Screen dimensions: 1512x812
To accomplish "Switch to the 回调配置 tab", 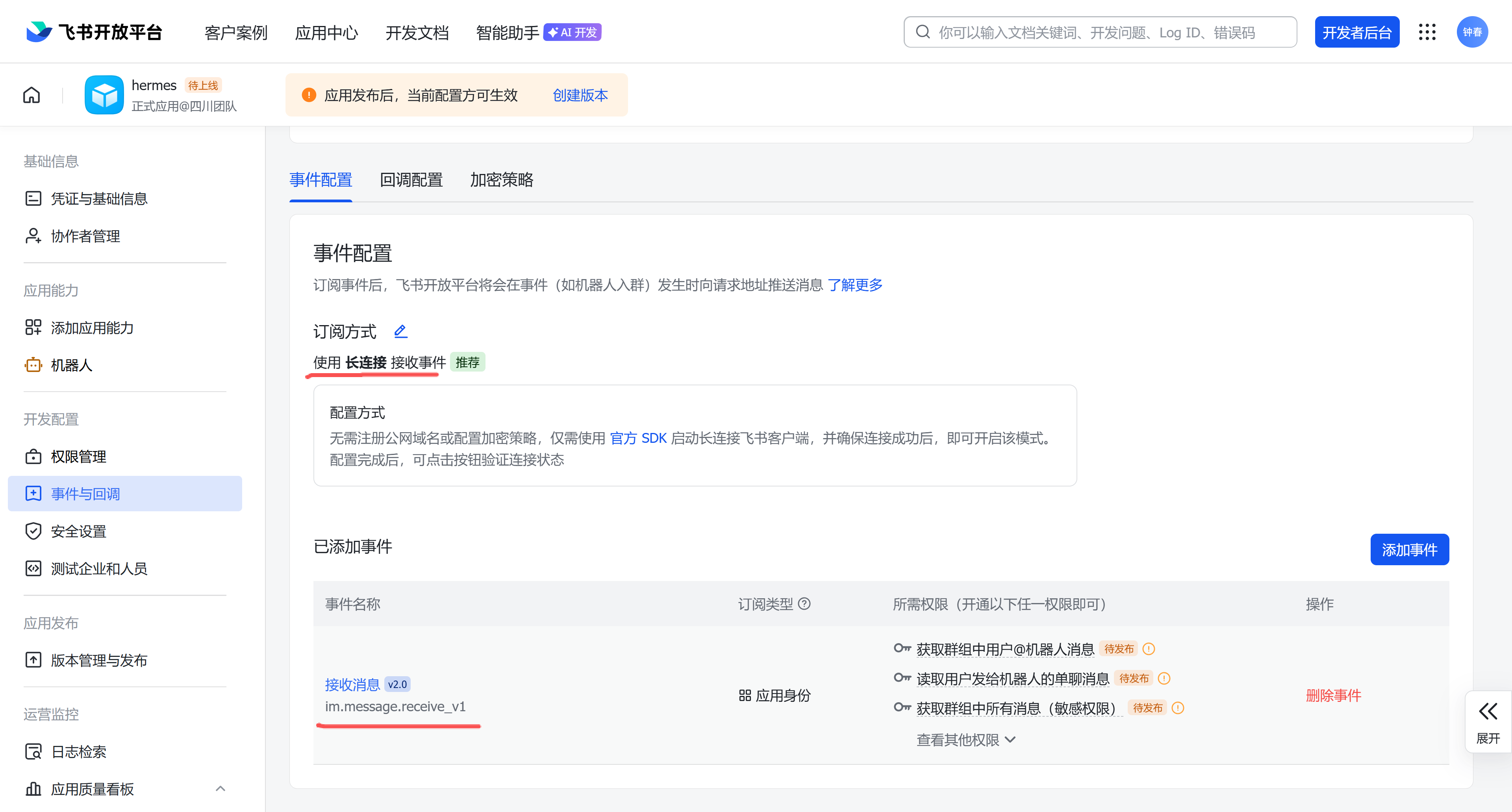I will [x=411, y=179].
